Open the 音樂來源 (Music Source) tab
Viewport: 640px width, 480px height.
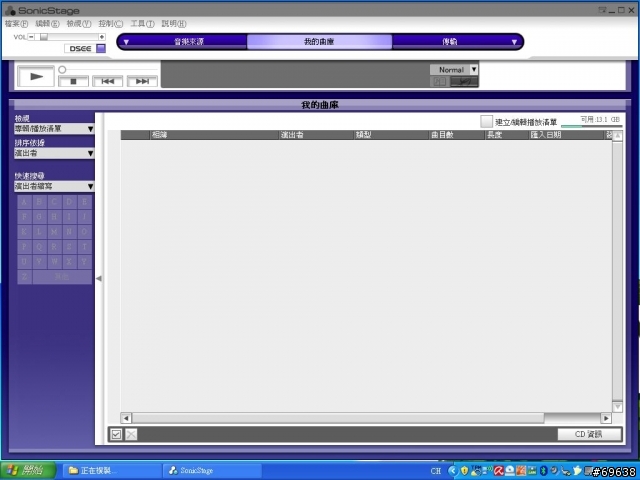click(189, 42)
